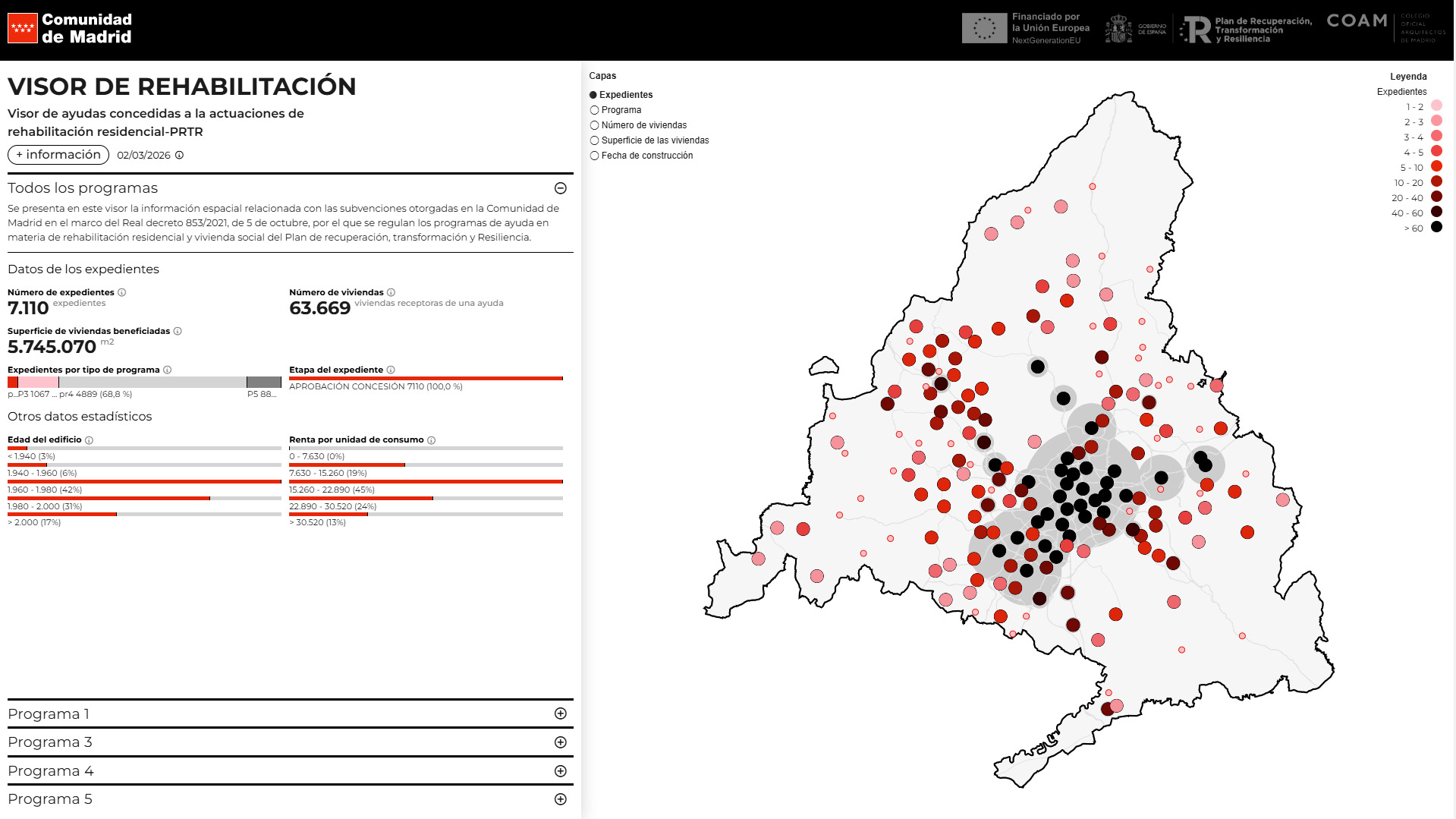Click info icon next to Número de viviendas
Viewport: 1456px width, 819px height.
pos(392,292)
